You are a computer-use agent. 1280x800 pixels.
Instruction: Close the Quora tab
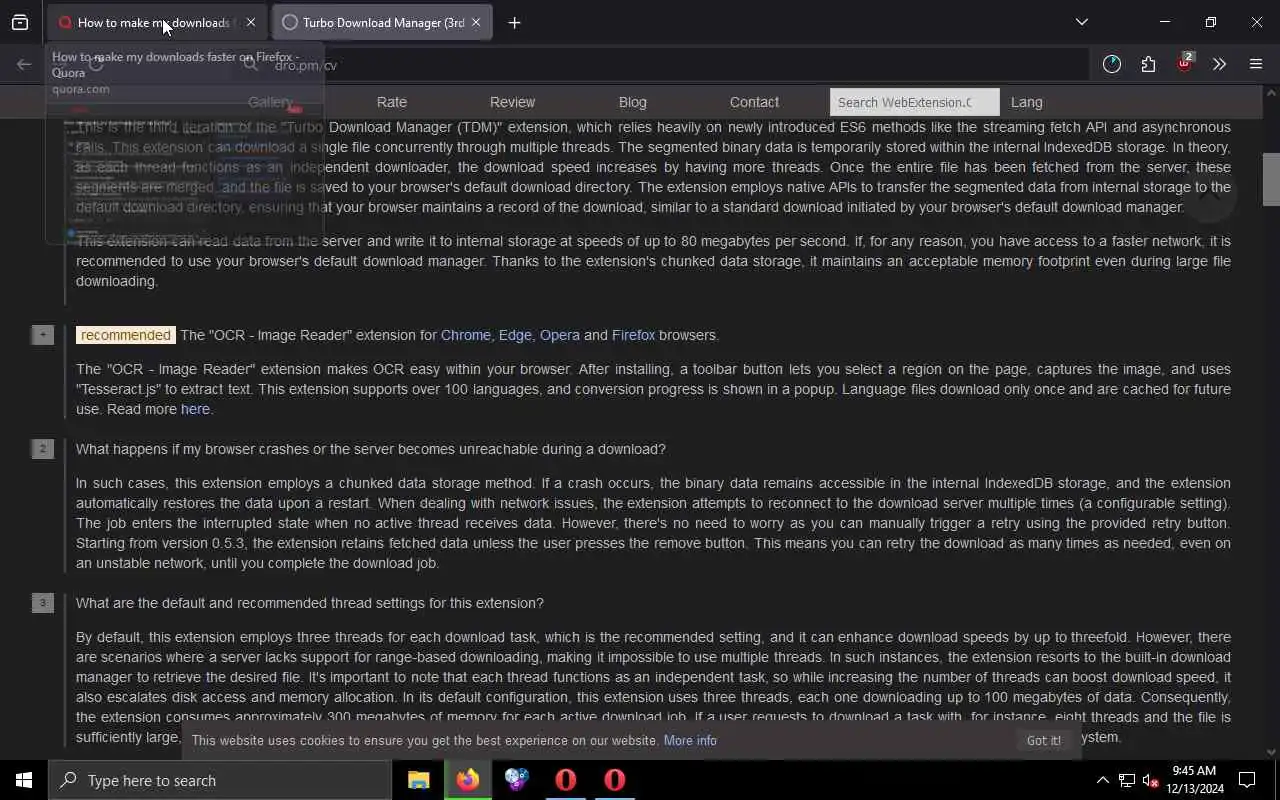pyautogui.click(x=251, y=22)
